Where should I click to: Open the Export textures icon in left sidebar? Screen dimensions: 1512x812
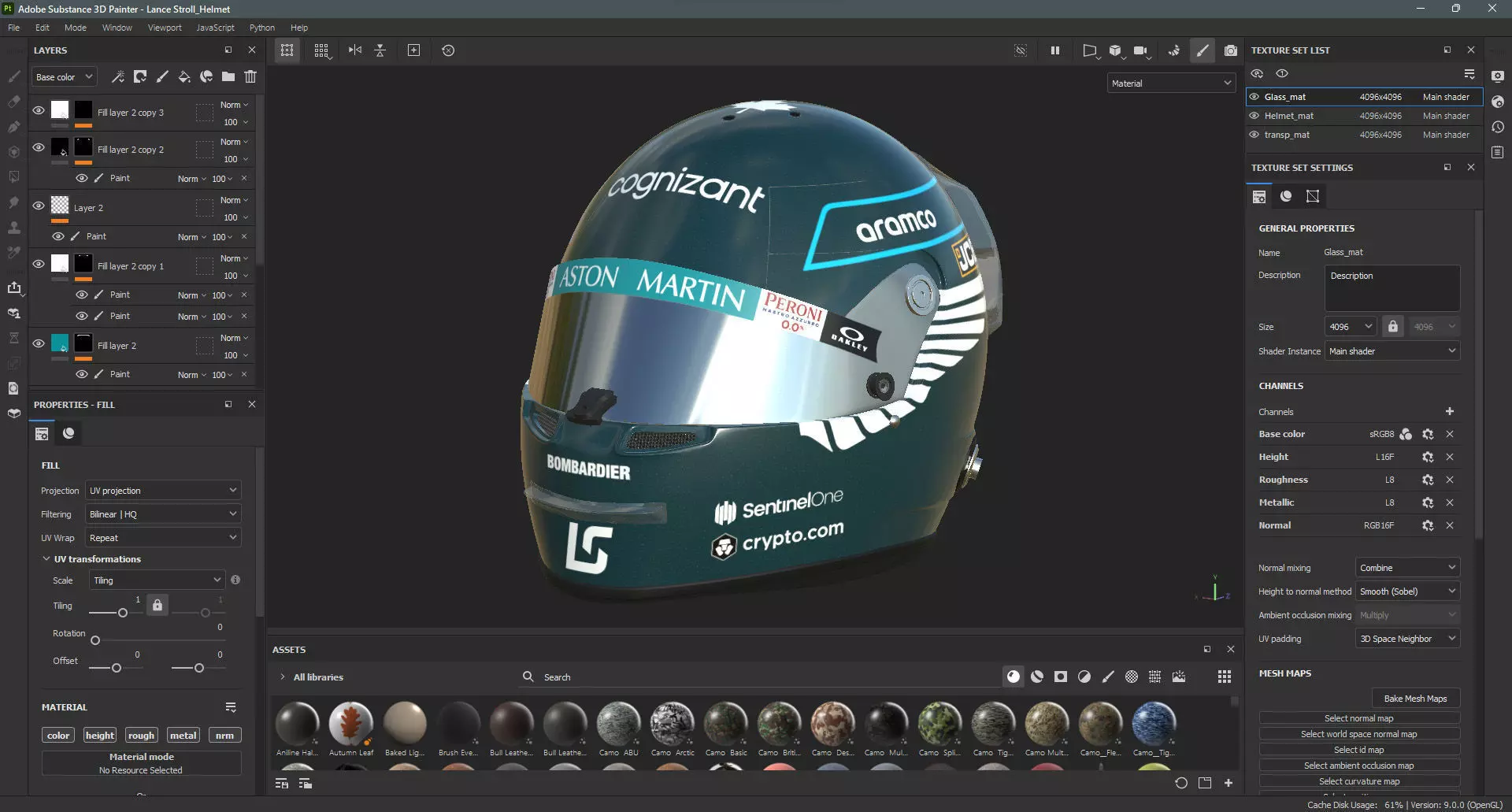(14, 287)
